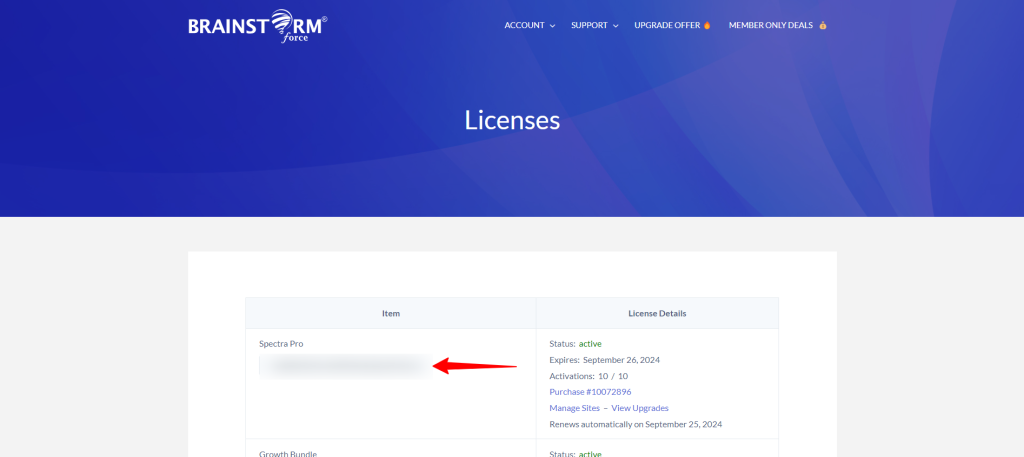This screenshot has width=1024, height=457.
Task: Click the active status text for Spectra Pro
Action: point(590,343)
